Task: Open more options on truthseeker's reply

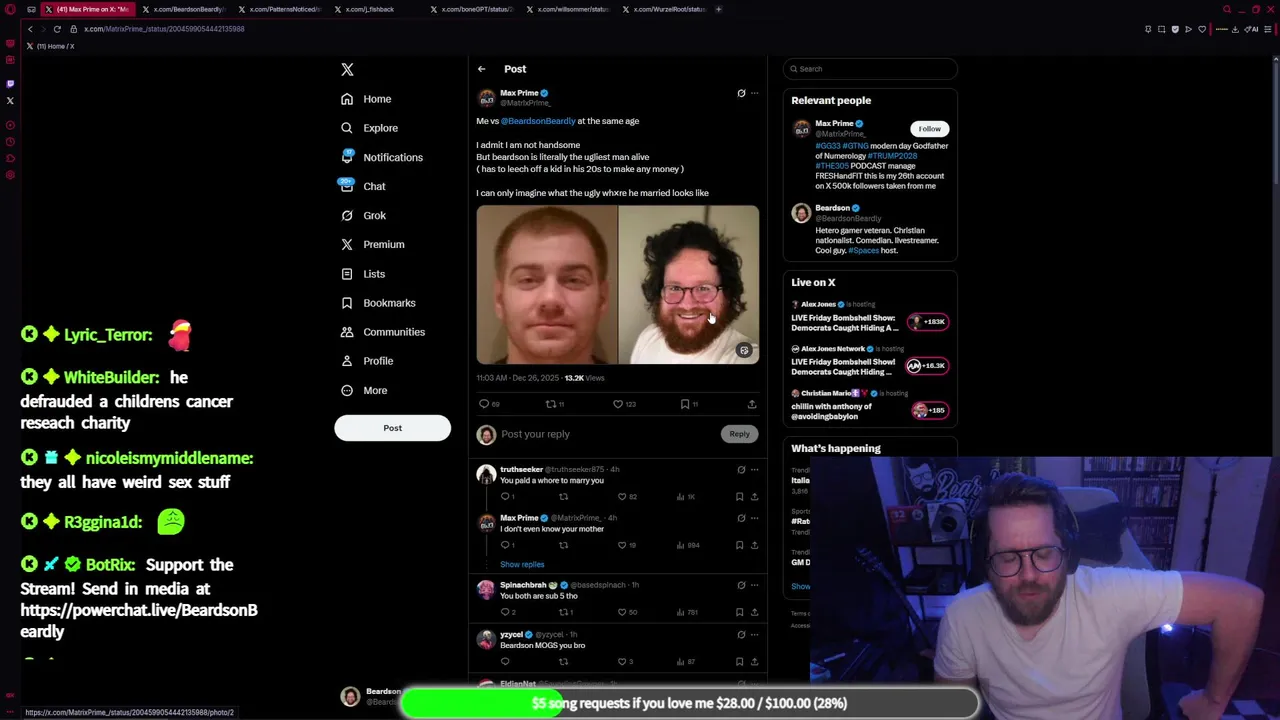Action: pos(754,470)
